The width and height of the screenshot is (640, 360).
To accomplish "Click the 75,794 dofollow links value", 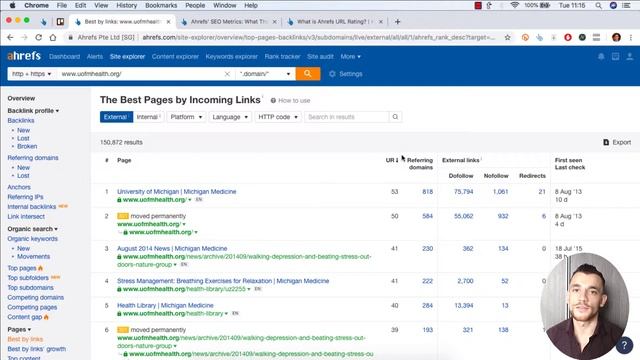I will pos(464,191).
